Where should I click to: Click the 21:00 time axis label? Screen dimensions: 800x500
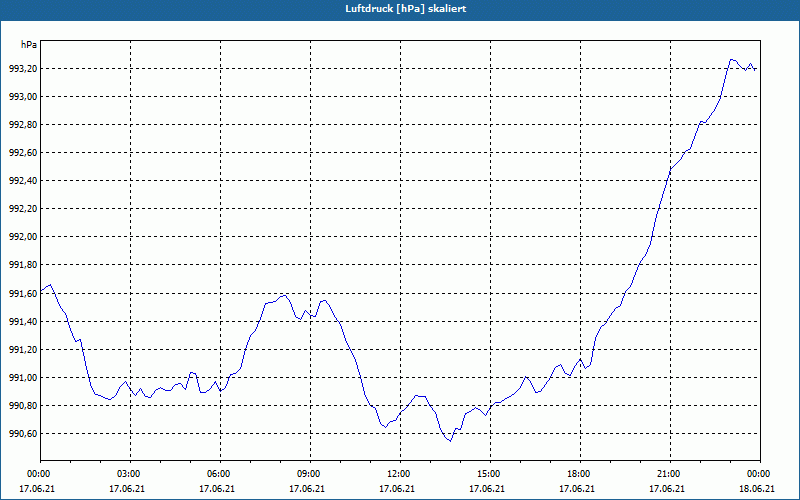(x=670, y=474)
